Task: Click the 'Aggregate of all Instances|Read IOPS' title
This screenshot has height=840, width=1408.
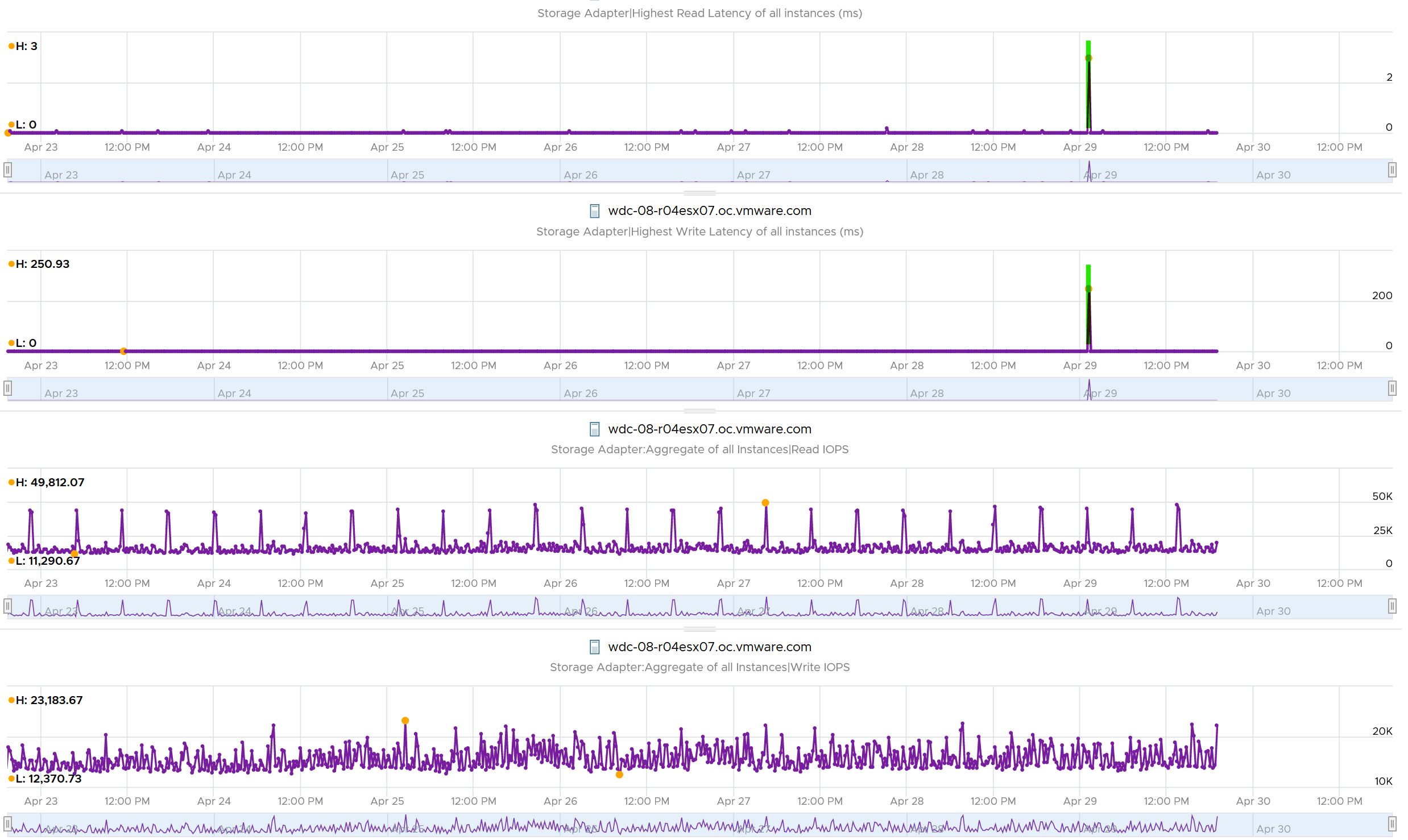Action: tap(699, 450)
